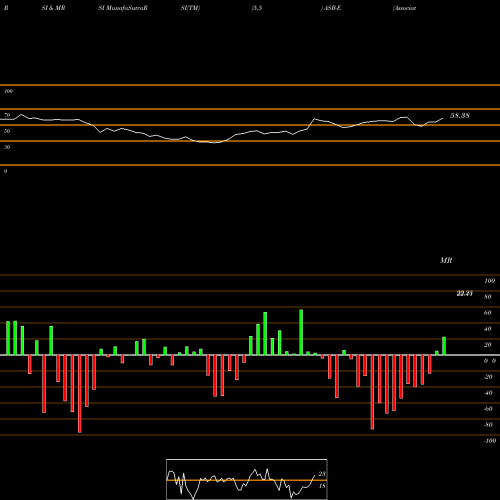Click the '18' value in the mini chart

coord(322,486)
